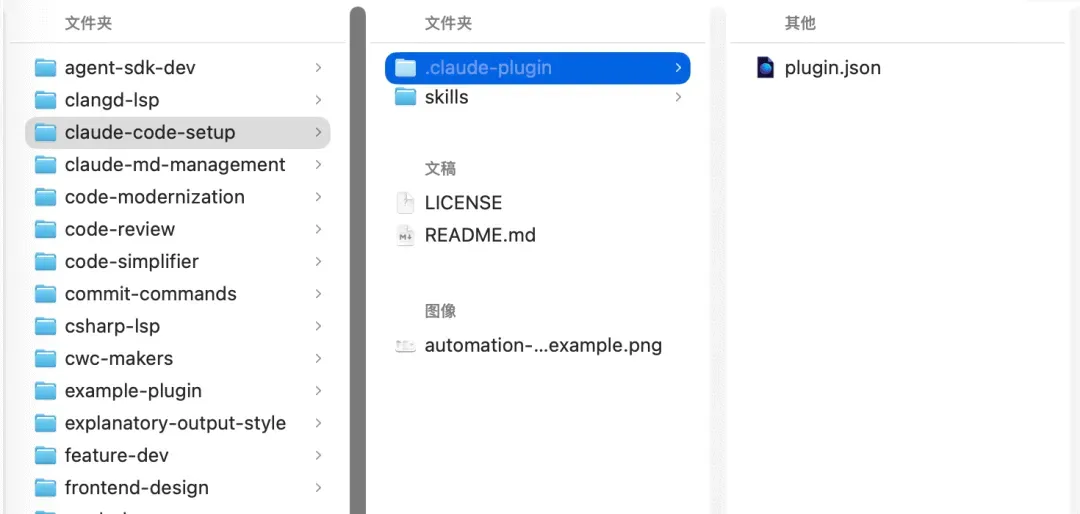Click the csharp-lsp folder icon
The height and width of the screenshot is (514, 1080).
[45, 327]
